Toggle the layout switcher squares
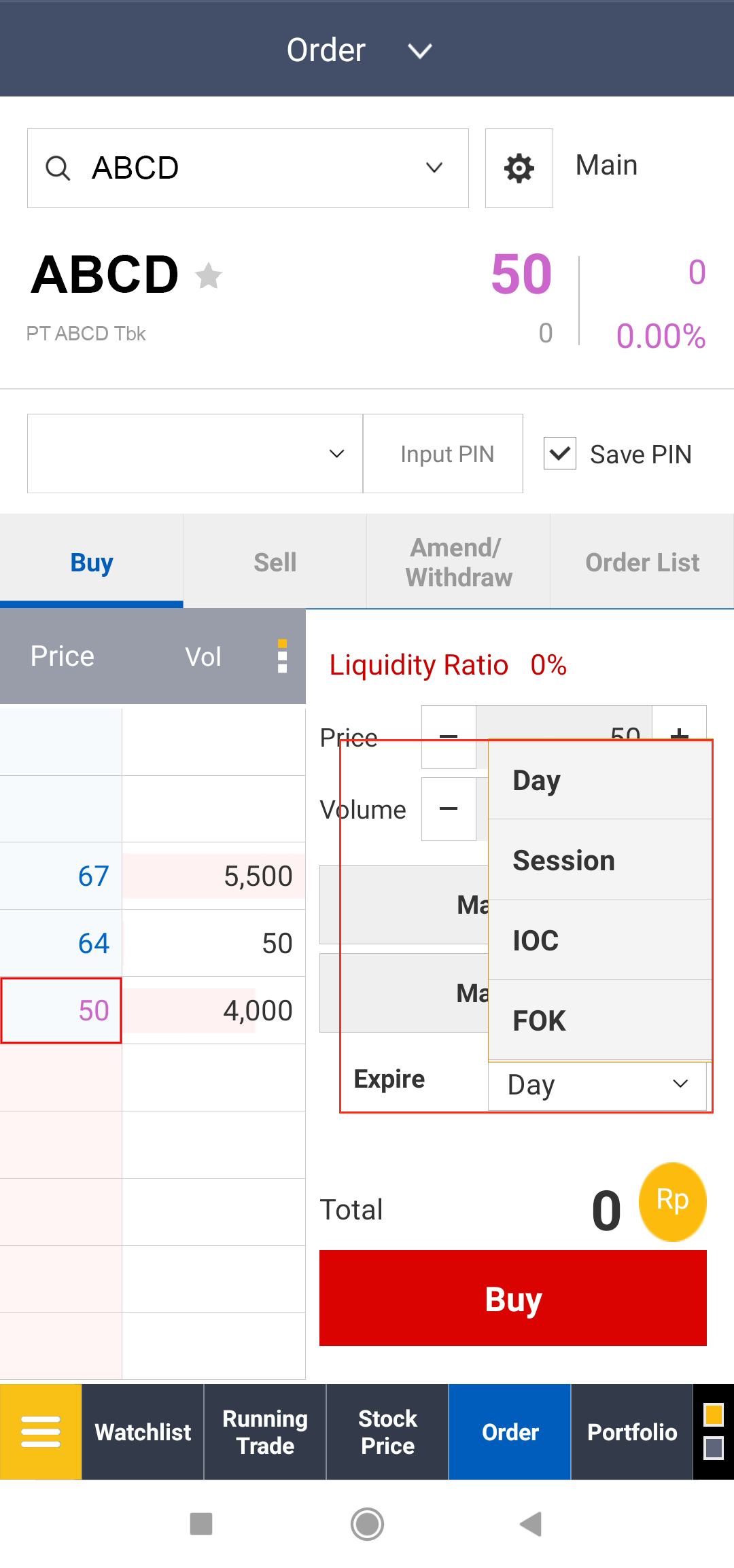This screenshot has width=734, height=1568. point(713,1431)
